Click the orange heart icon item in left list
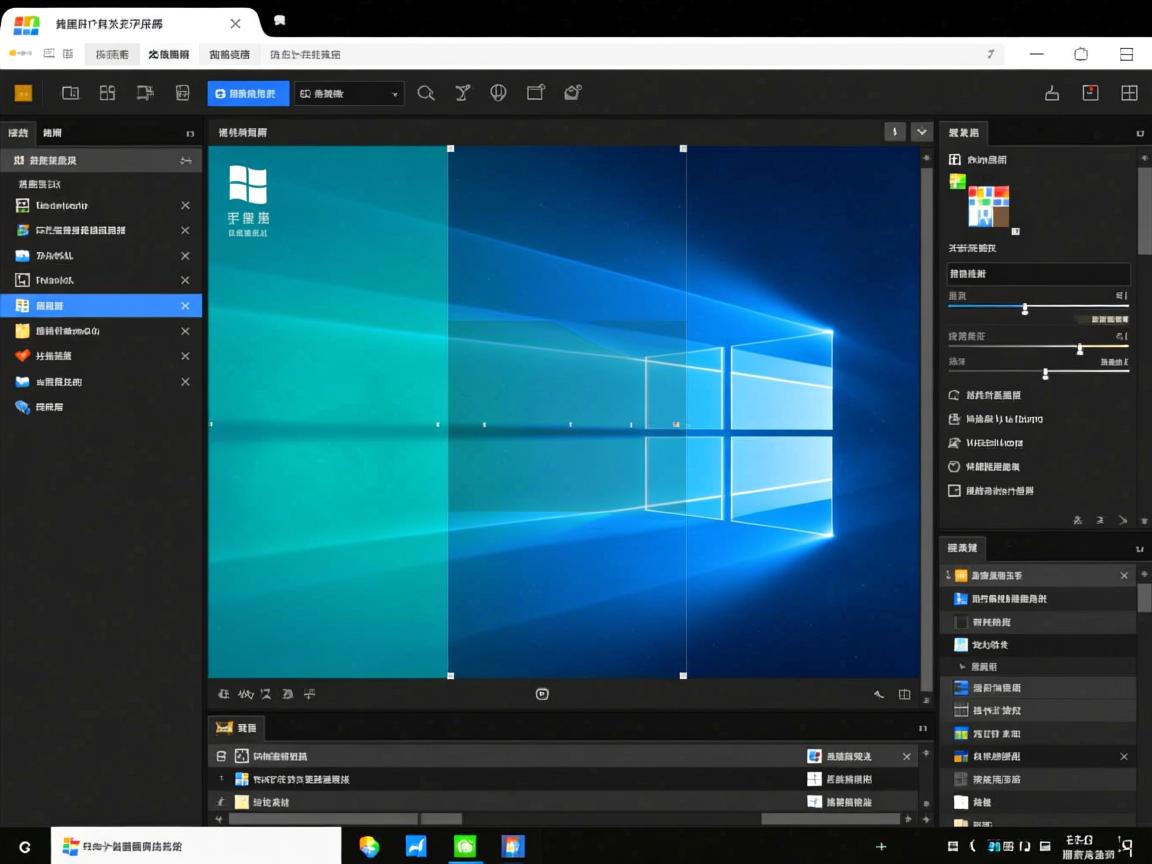 pos(23,356)
